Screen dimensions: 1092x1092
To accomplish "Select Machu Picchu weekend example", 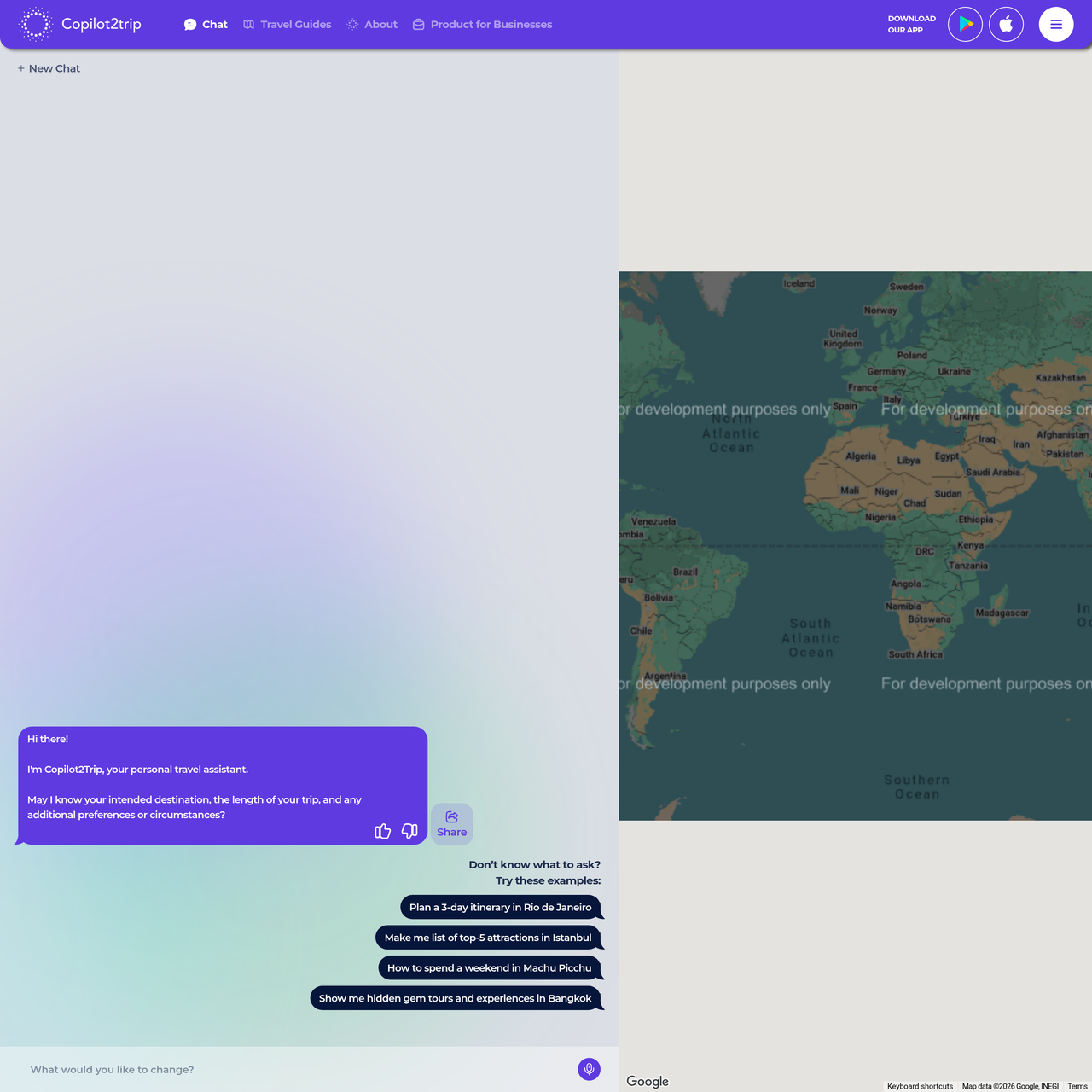I will tap(490, 967).
